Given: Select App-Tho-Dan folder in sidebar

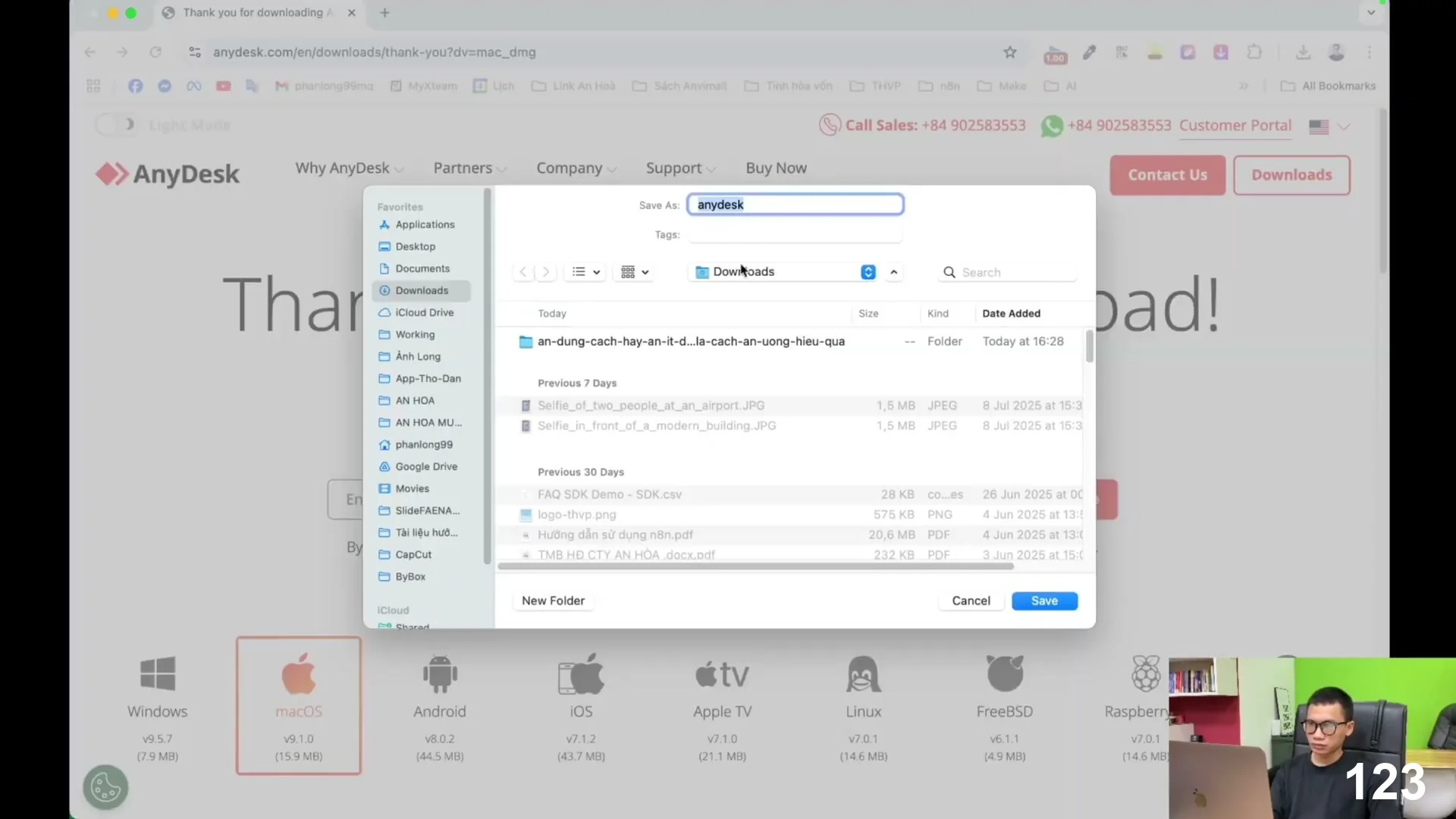Looking at the screenshot, I should (422, 378).
